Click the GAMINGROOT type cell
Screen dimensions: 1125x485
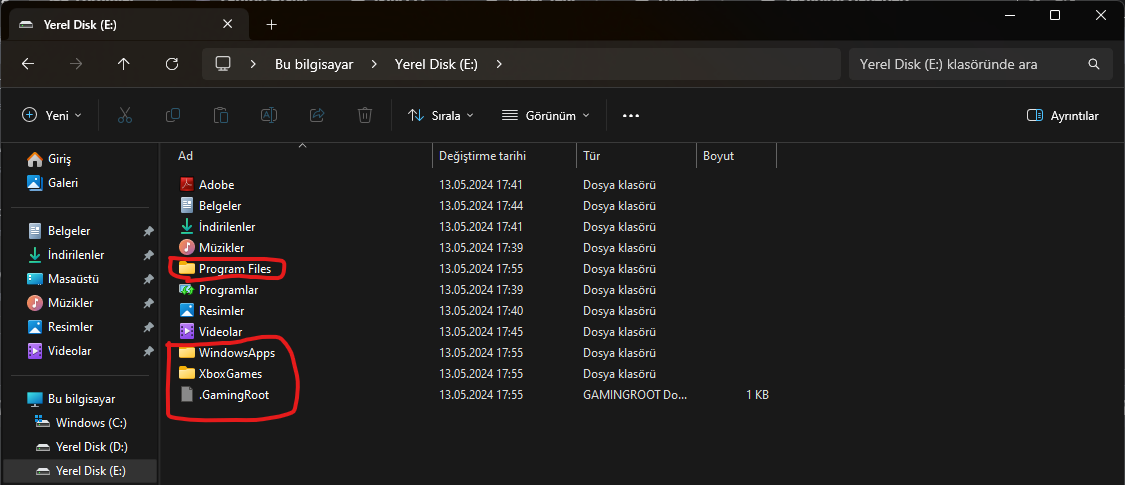tap(635, 395)
